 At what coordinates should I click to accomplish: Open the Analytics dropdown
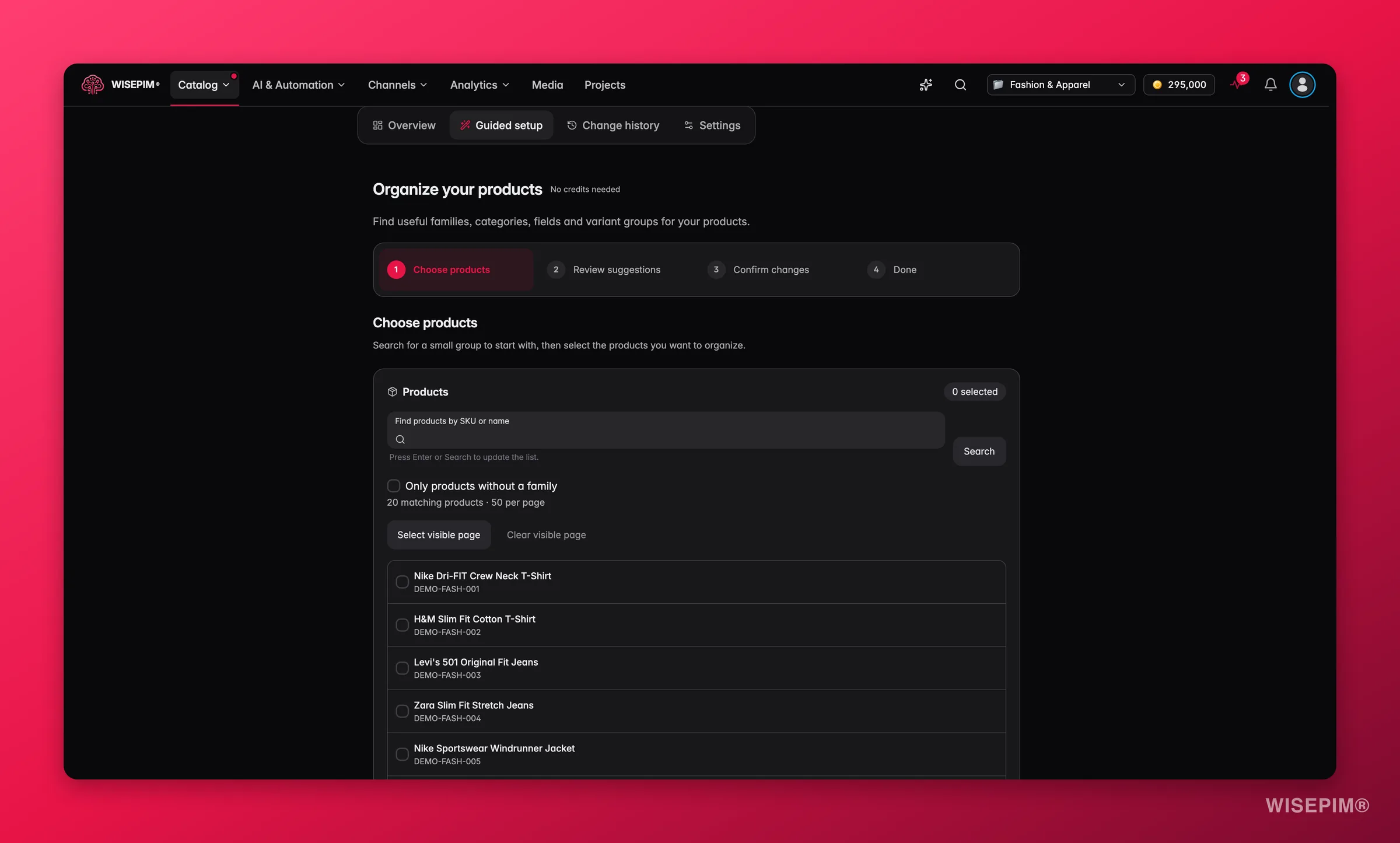click(x=480, y=85)
